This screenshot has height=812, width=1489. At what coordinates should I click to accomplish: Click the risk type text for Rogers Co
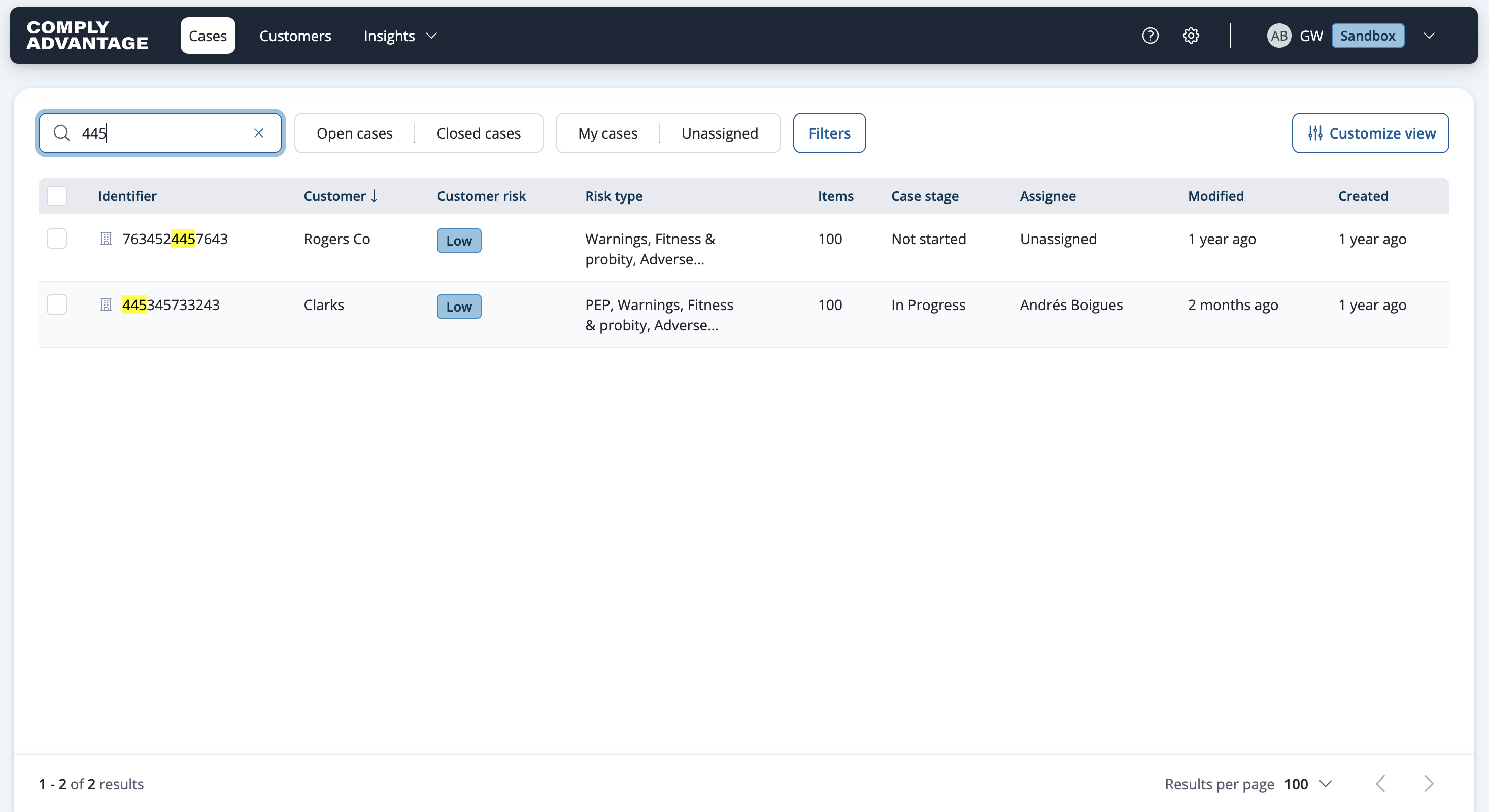[x=650, y=249]
